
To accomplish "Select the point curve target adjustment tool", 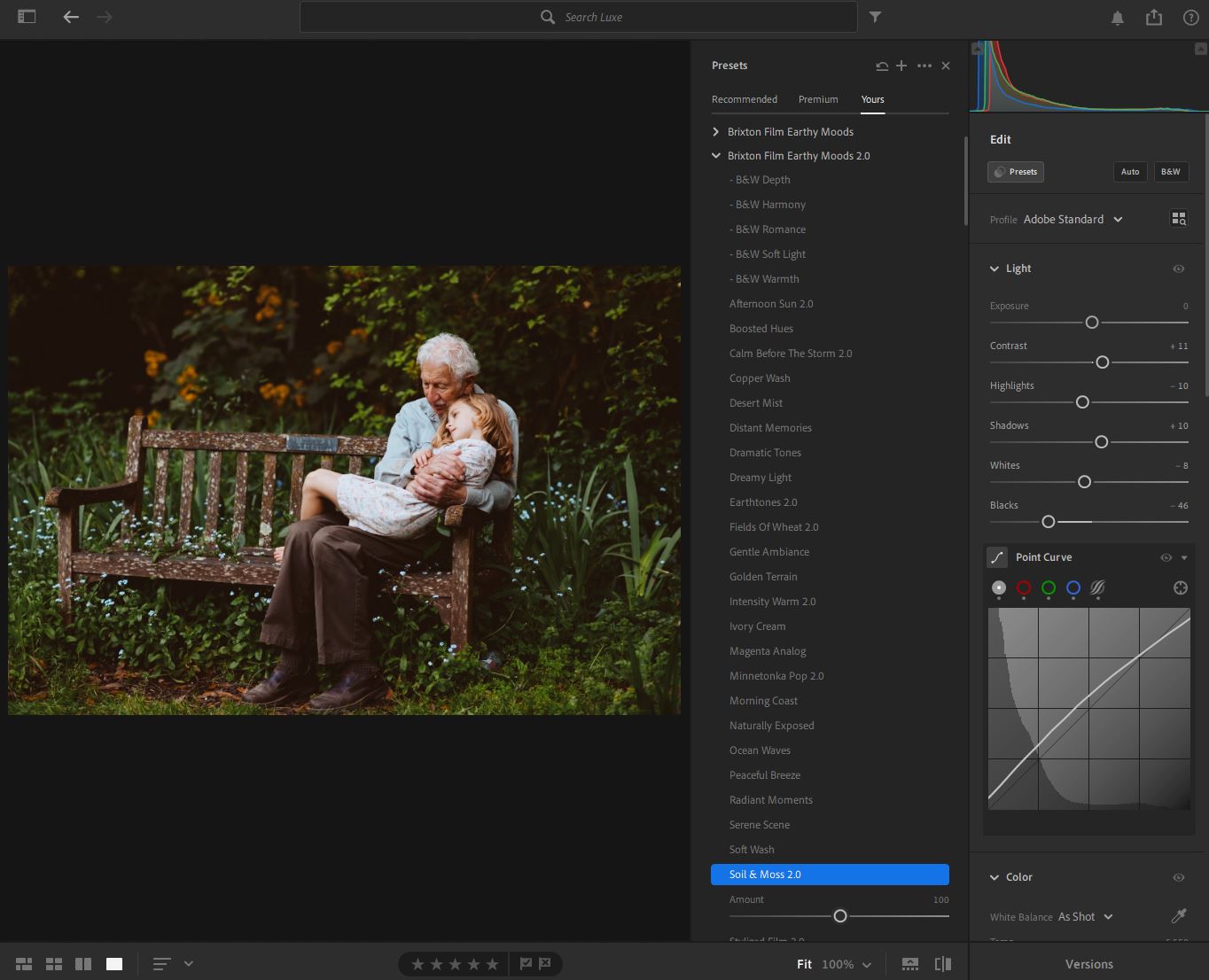I will click(1180, 588).
